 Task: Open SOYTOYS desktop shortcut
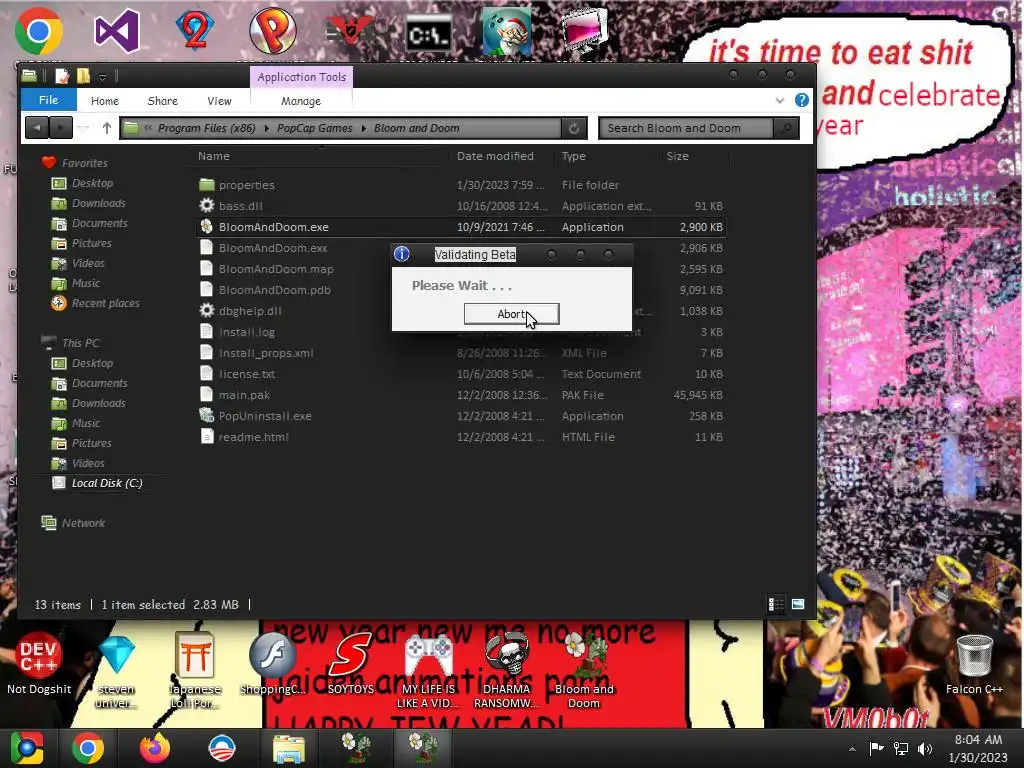click(351, 664)
